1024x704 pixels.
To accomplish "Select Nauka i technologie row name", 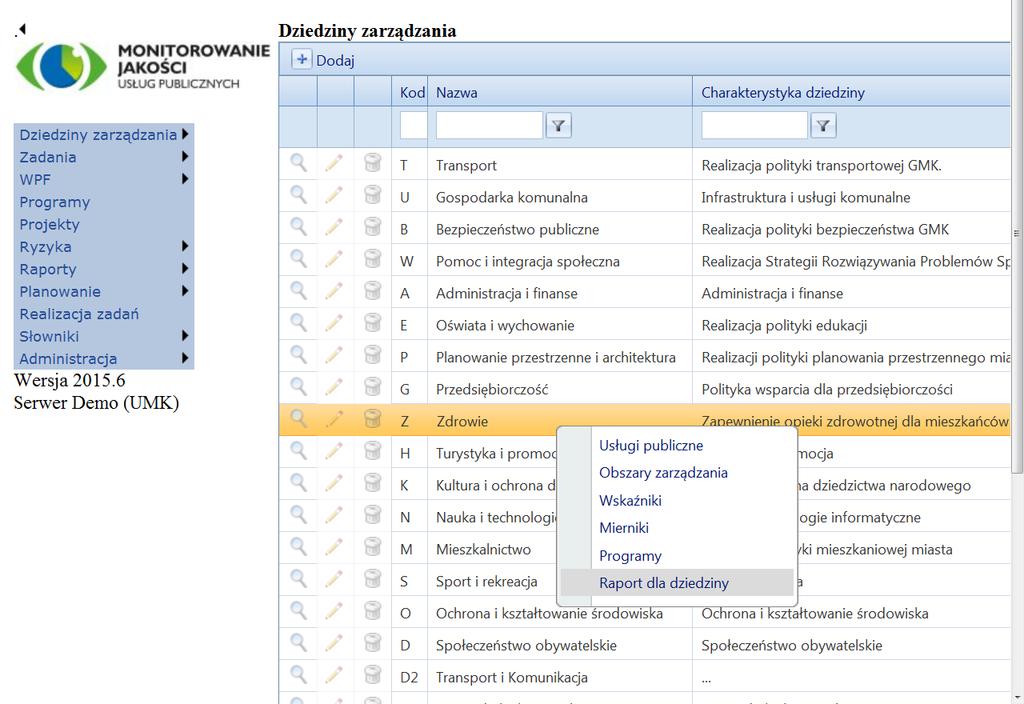I will pyautogui.click(x=496, y=517).
